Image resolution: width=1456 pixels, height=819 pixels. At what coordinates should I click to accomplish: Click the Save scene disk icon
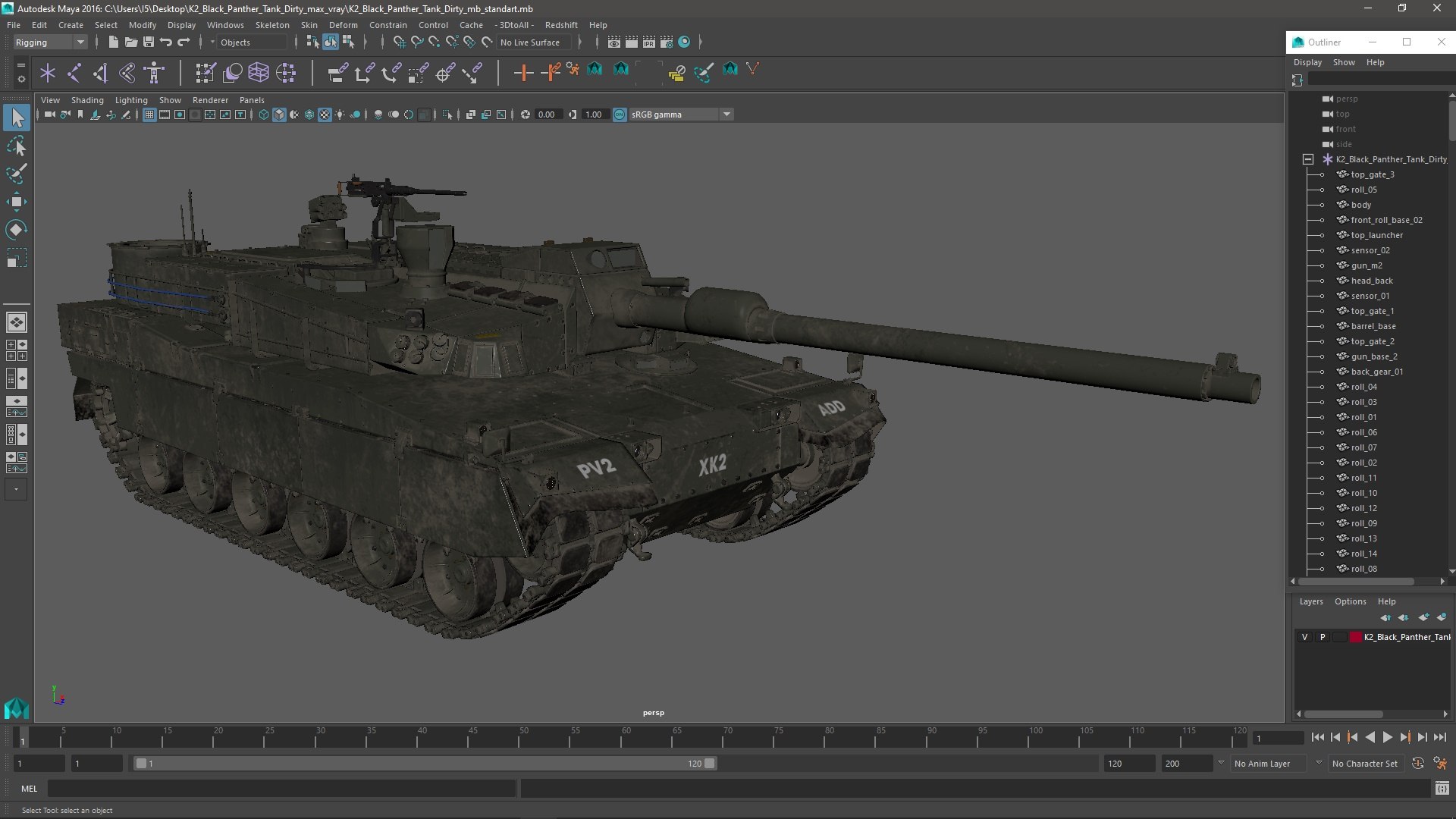click(149, 42)
